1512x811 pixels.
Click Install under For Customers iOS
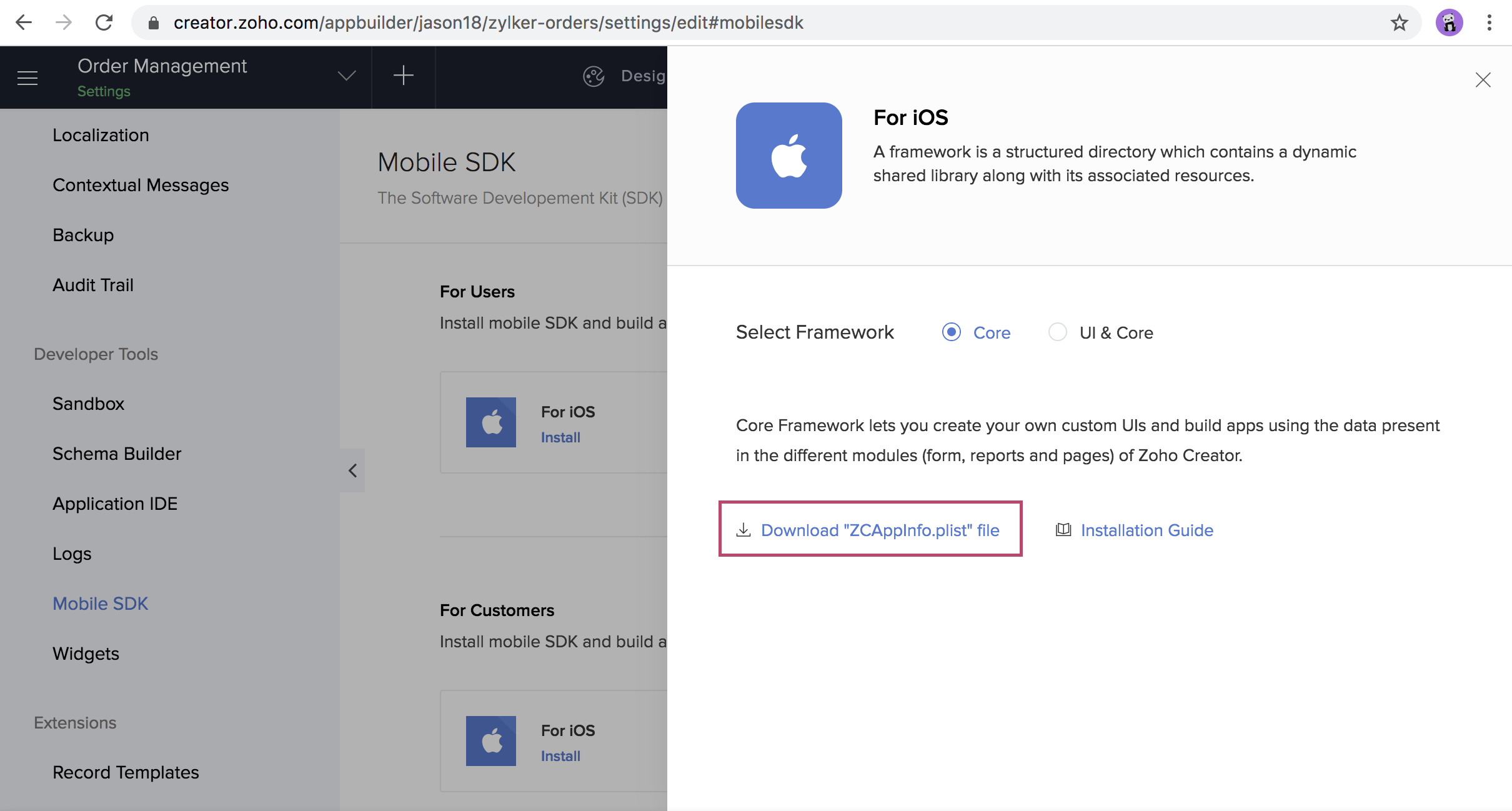tap(560, 756)
